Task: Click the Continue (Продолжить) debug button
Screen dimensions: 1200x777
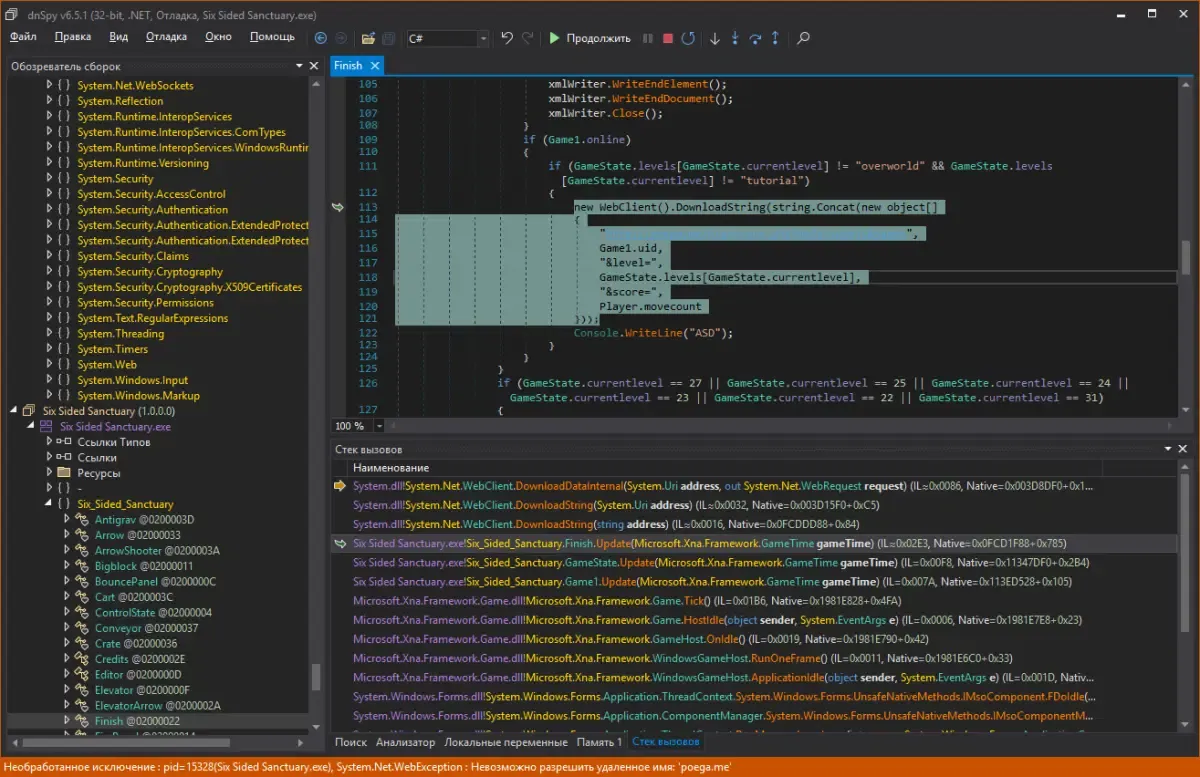Action: pyautogui.click(x=589, y=38)
